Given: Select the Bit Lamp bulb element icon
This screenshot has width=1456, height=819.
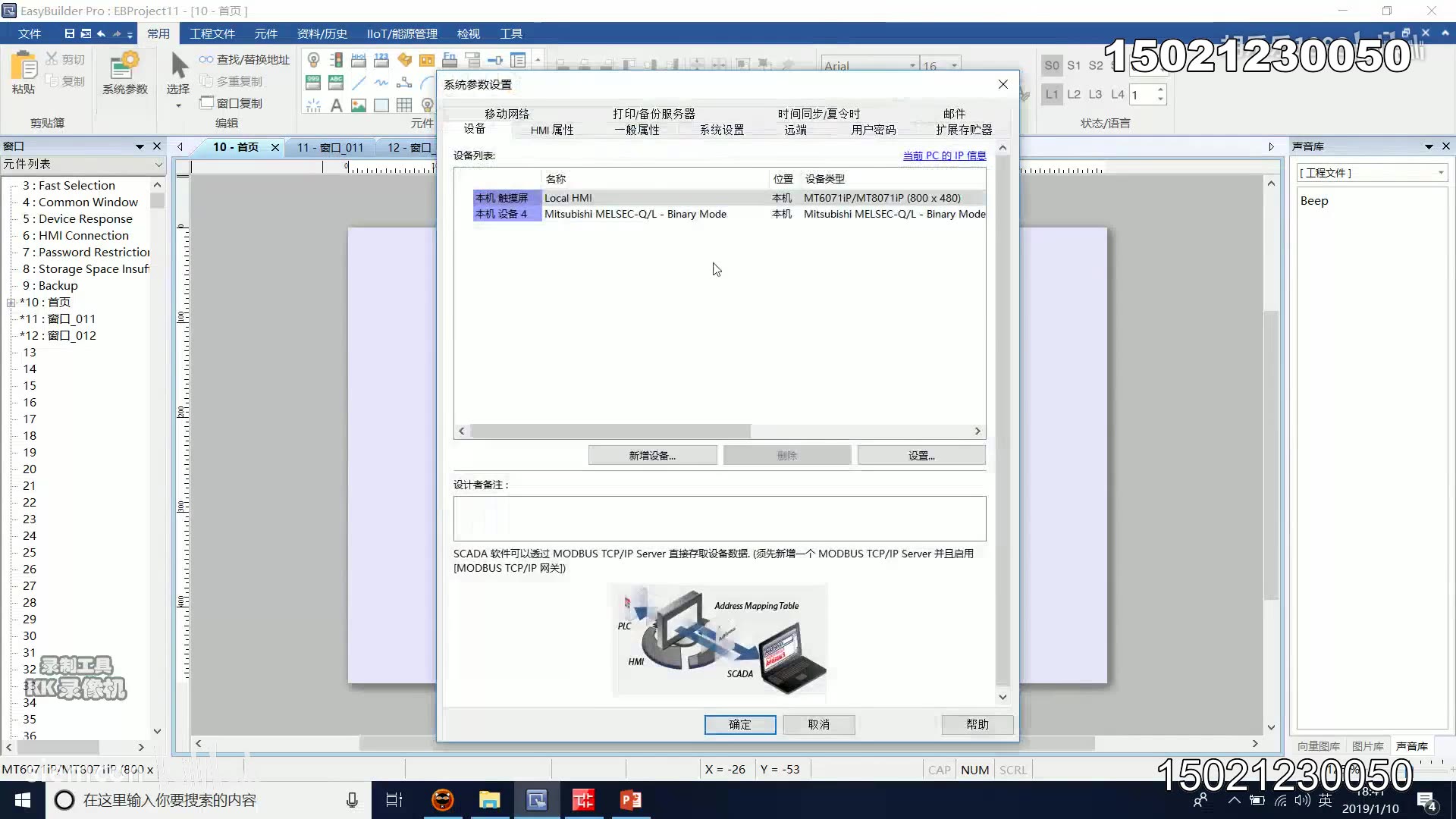Looking at the screenshot, I should pyautogui.click(x=314, y=59).
